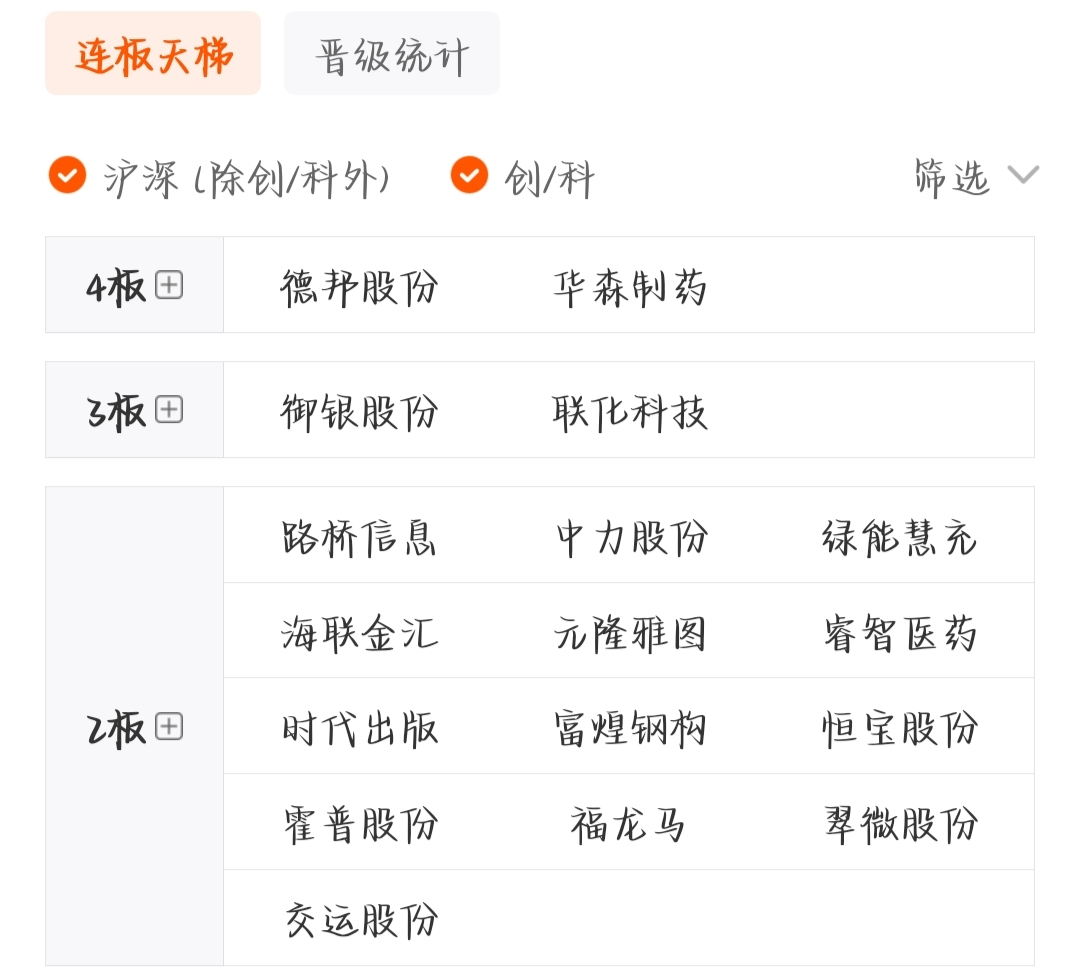Open 海联金汇 stock
Viewport: 1080px width, 978px height.
click(x=360, y=633)
